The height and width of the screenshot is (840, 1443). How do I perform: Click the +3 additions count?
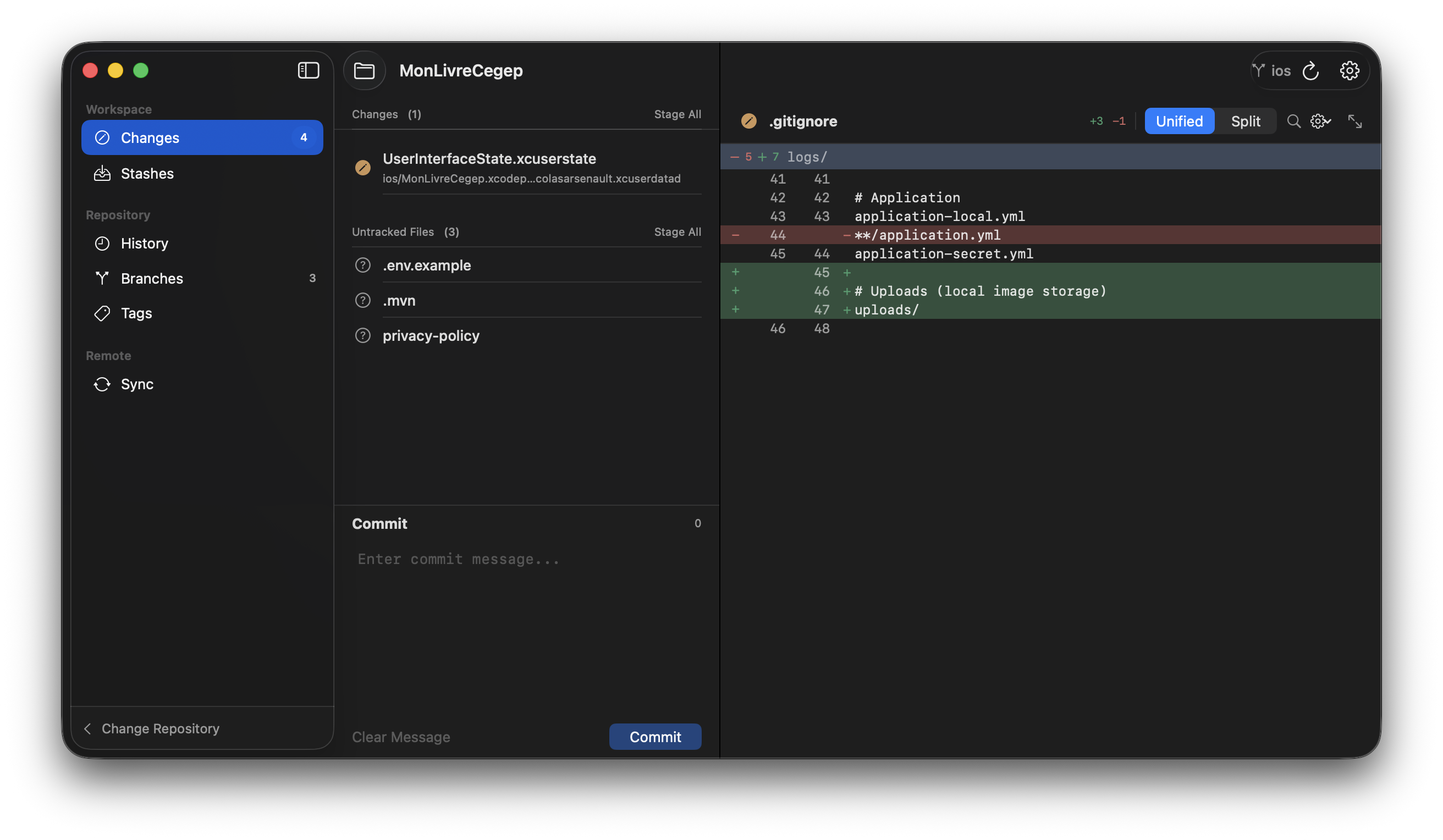[1096, 121]
